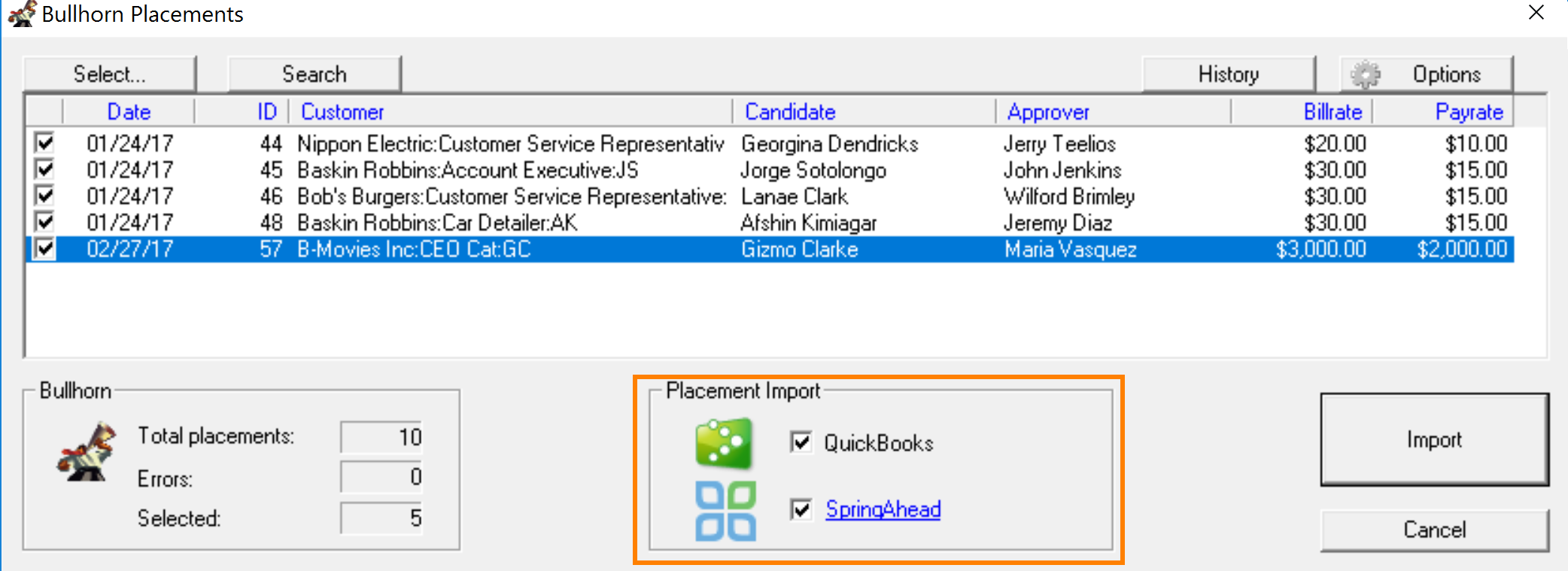
Task: Click the SpringAhead squares logo icon
Action: pyautogui.click(x=725, y=511)
